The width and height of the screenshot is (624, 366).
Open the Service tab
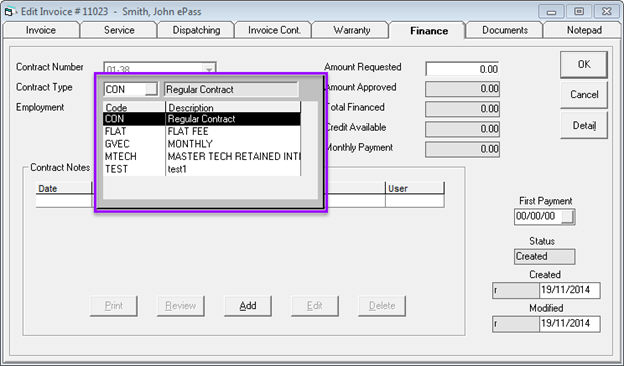119,30
